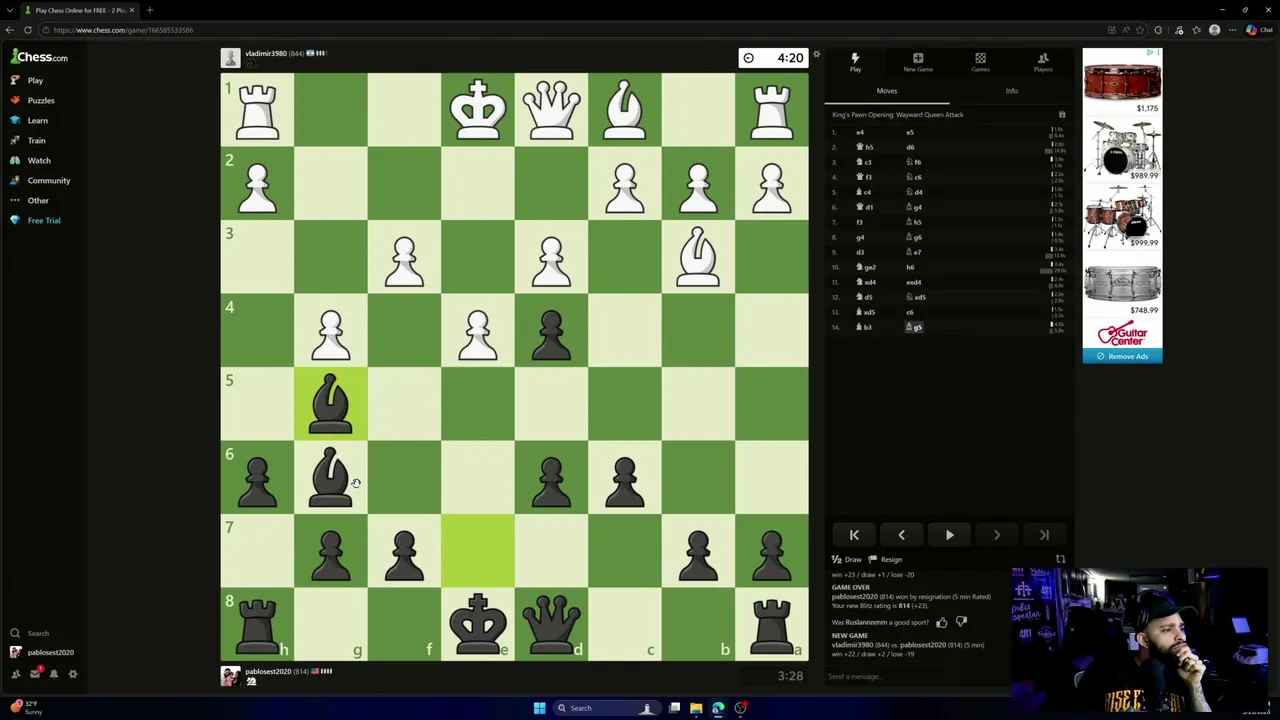Open pablosest2020 avatar below the board
The image size is (1280, 720).
point(230,676)
